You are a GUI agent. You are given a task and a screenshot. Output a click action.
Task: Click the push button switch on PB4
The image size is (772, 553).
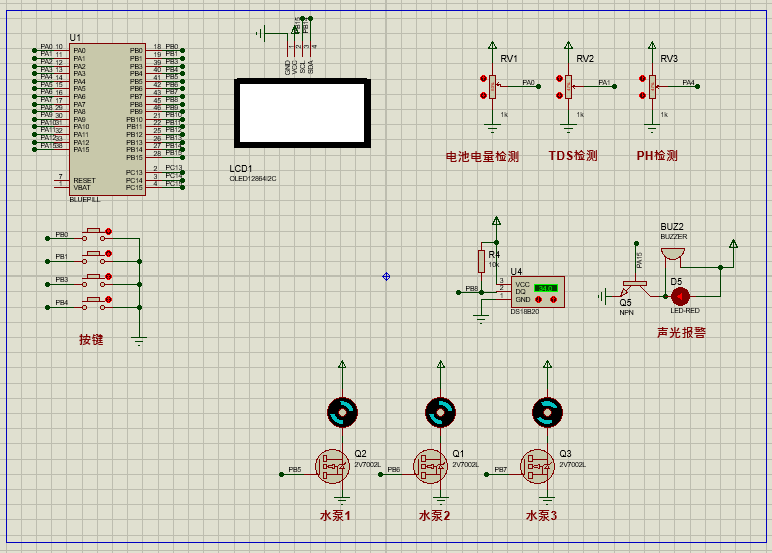[x=94, y=304]
